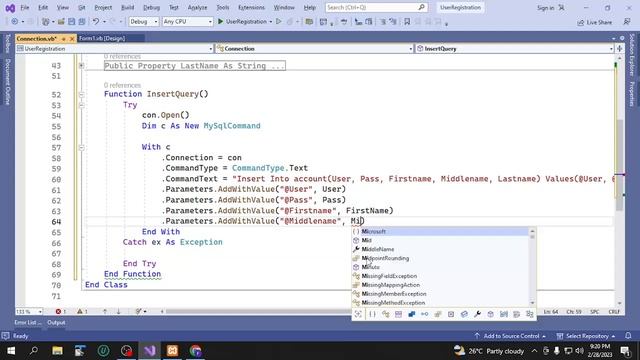640x360 pixels.
Task: Click the Navigate Backward circle icon
Action: pos(14,22)
